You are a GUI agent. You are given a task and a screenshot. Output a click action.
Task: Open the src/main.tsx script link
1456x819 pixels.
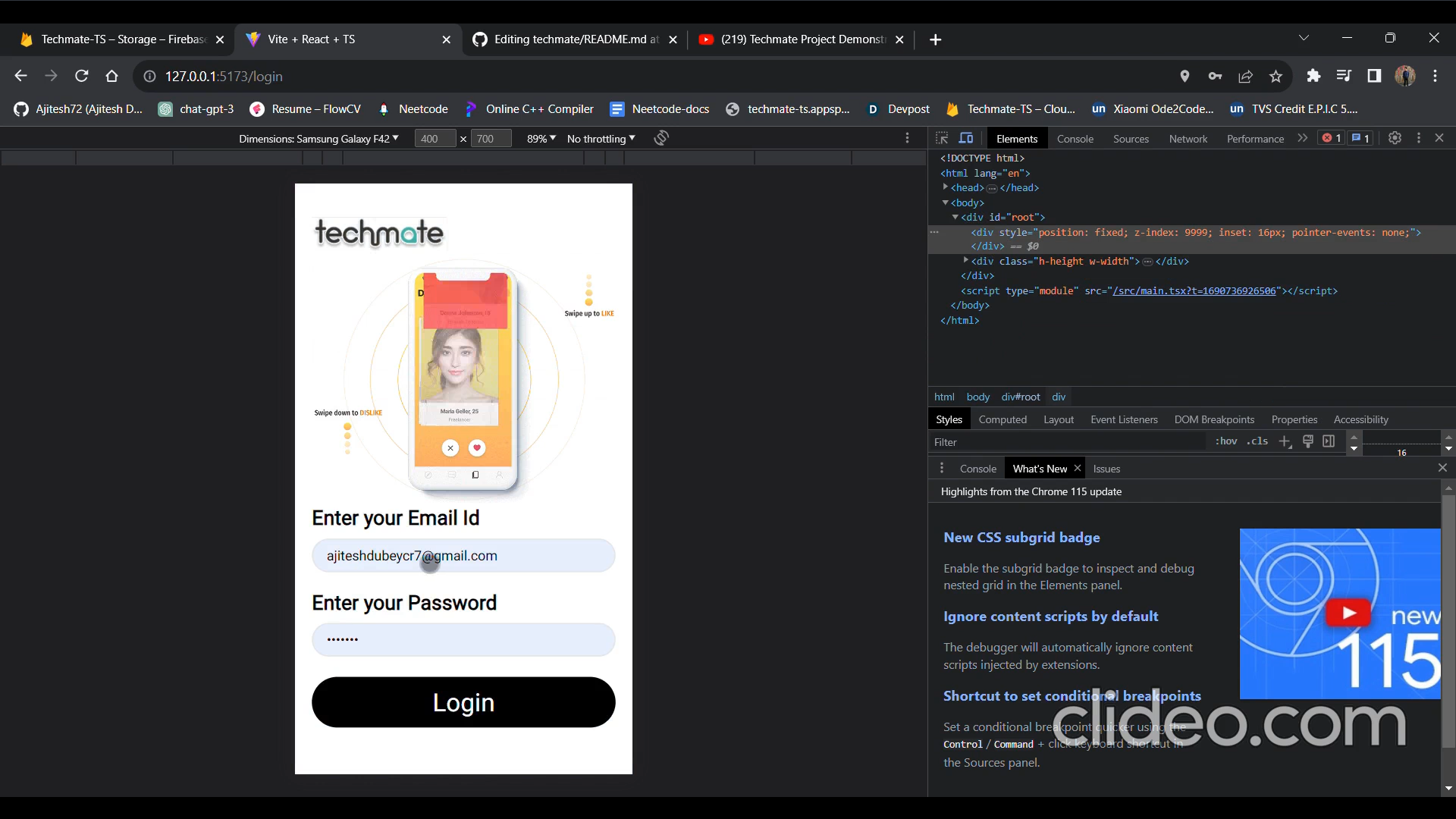point(1194,290)
